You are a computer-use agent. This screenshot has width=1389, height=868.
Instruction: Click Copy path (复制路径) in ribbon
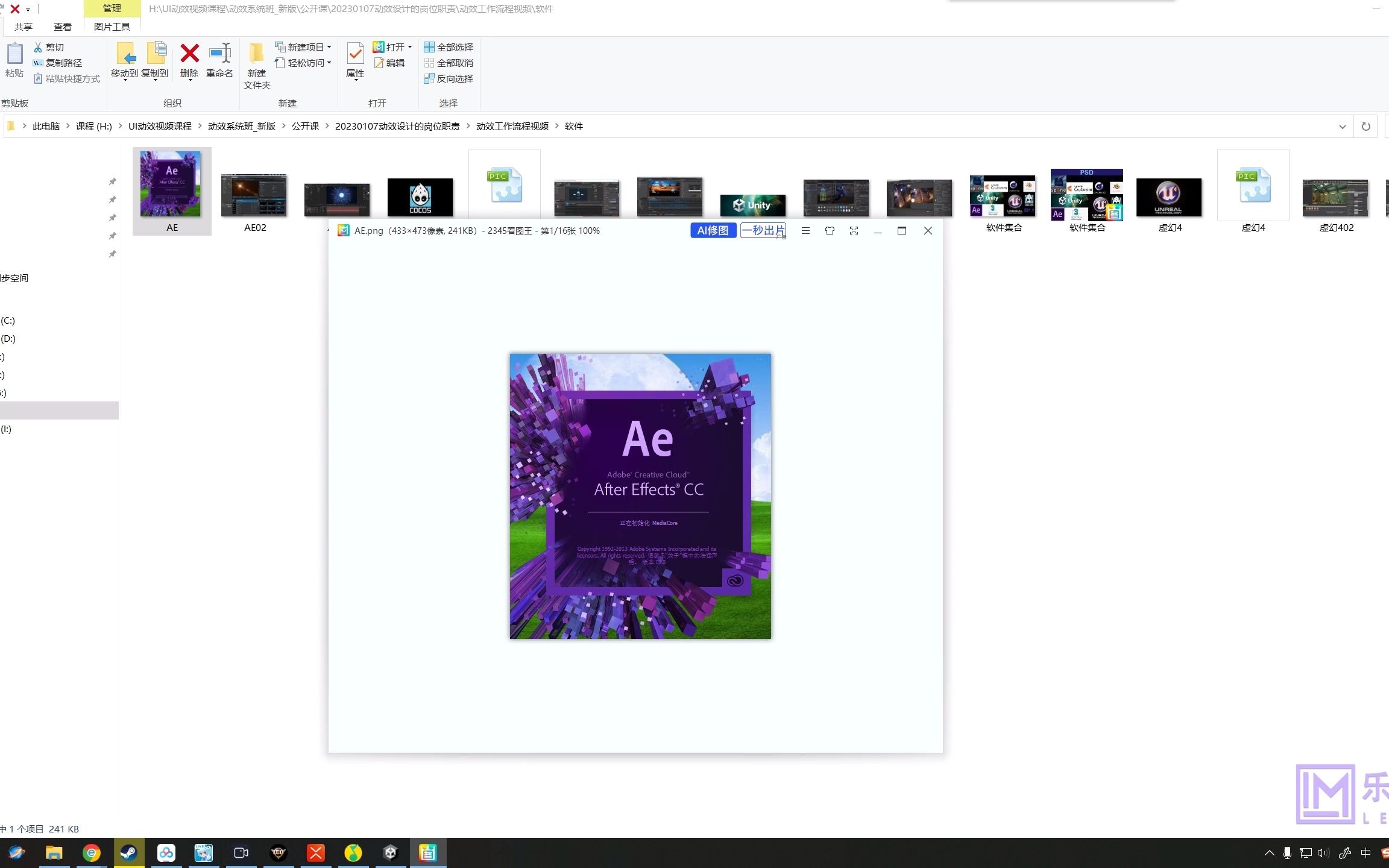tap(57, 63)
